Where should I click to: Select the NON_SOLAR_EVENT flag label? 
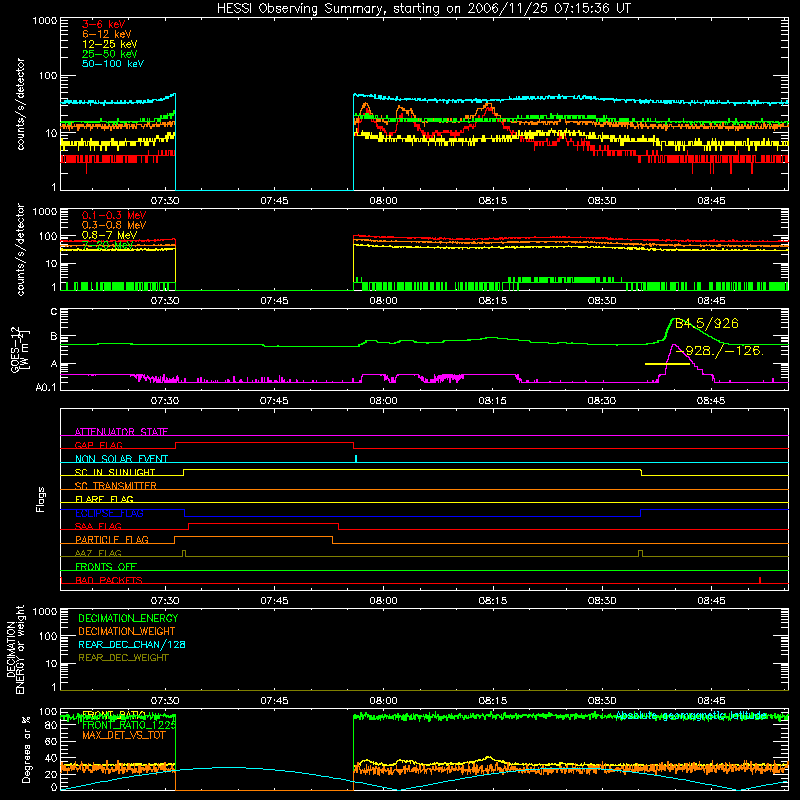point(121,459)
